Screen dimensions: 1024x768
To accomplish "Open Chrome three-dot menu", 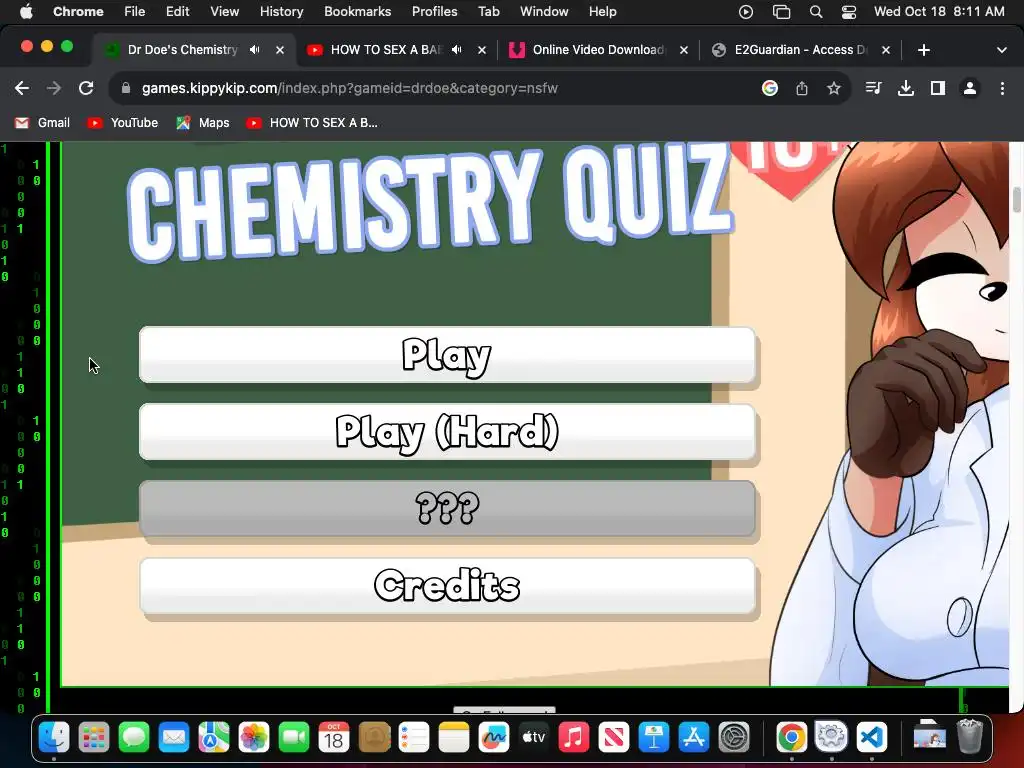I will click(x=1002, y=88).
